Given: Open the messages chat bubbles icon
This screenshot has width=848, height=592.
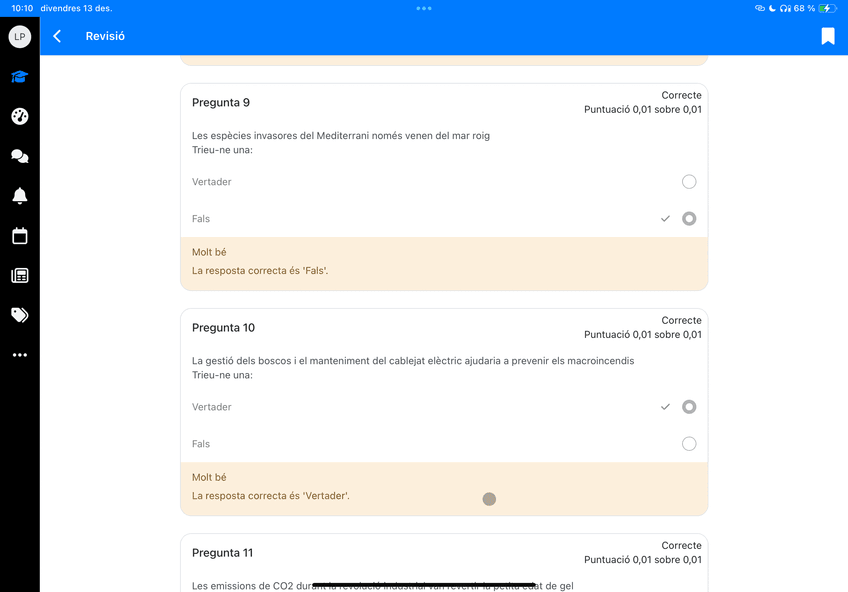Looking at the screenshot, I should [x=20, y=156].
